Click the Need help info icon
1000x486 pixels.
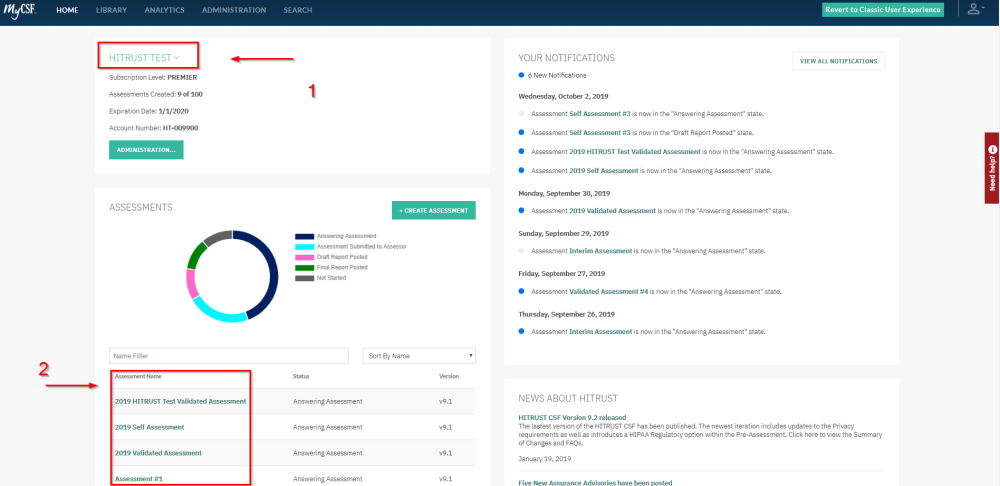click(x=992, y=149)
